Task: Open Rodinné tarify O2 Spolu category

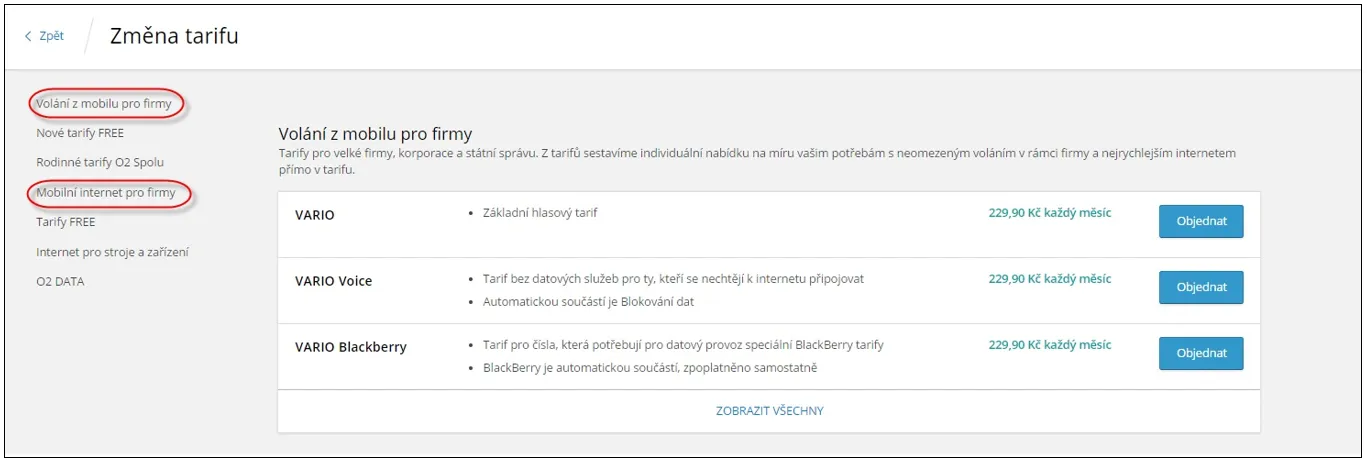Action: click(100, 162)
